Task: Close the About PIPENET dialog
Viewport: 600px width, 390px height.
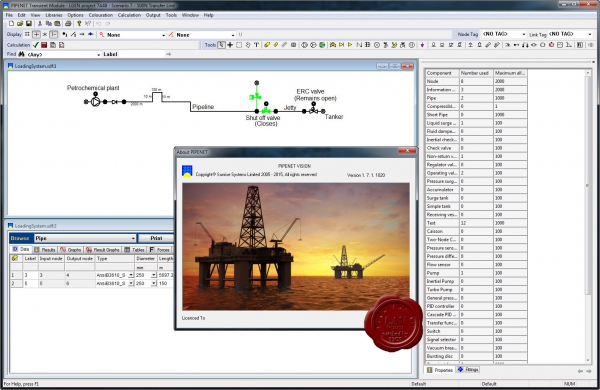Action: pyautogui.click(x=406, y=152)
